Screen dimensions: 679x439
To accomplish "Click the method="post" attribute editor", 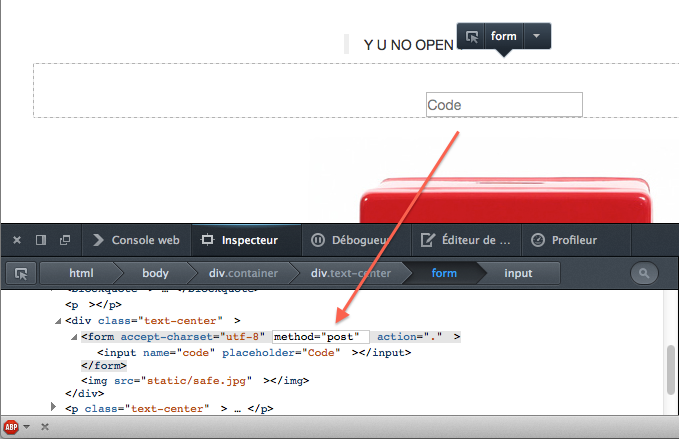I will (x=321, y=337).
